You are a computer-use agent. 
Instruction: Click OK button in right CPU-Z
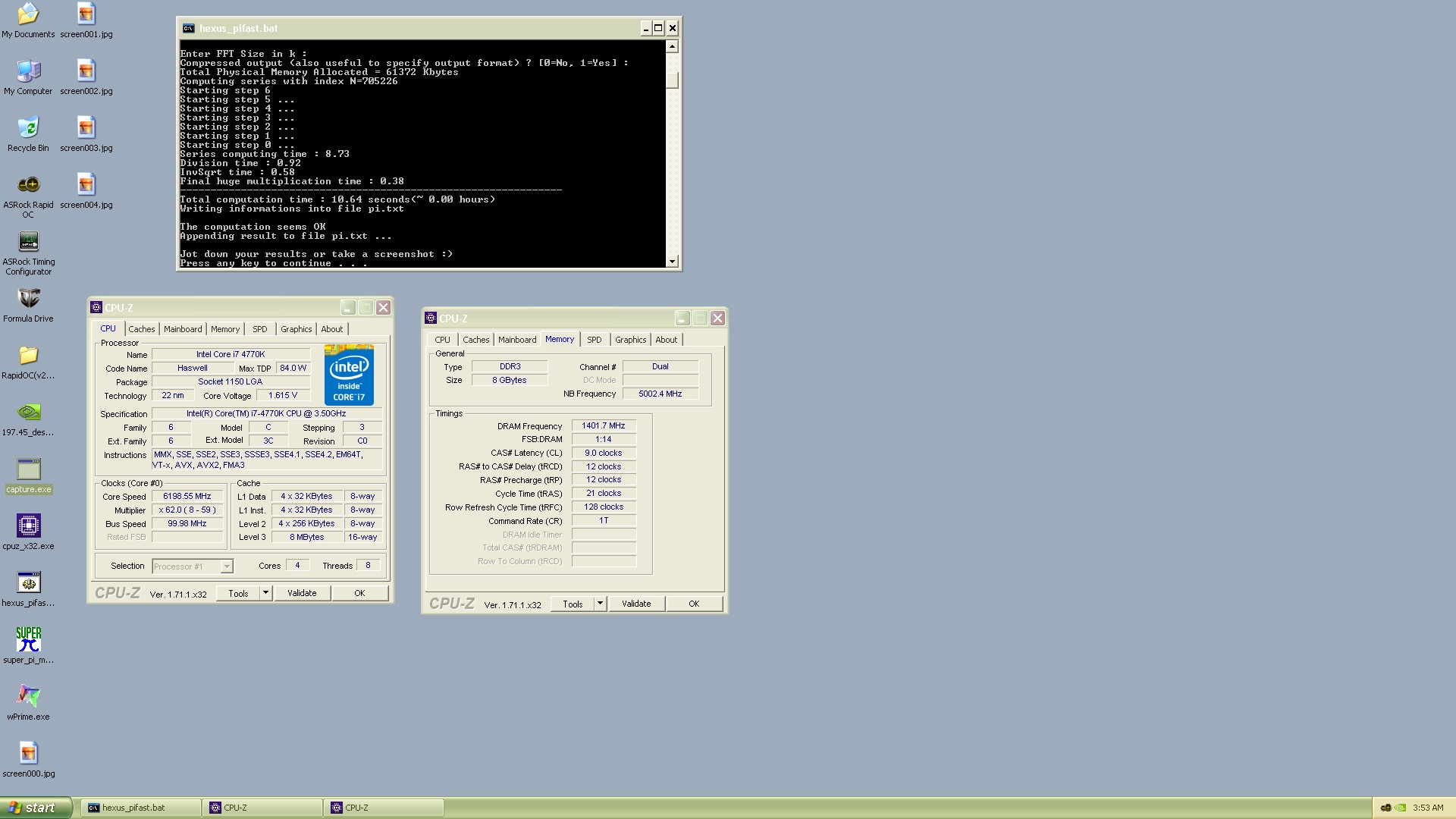694,604
